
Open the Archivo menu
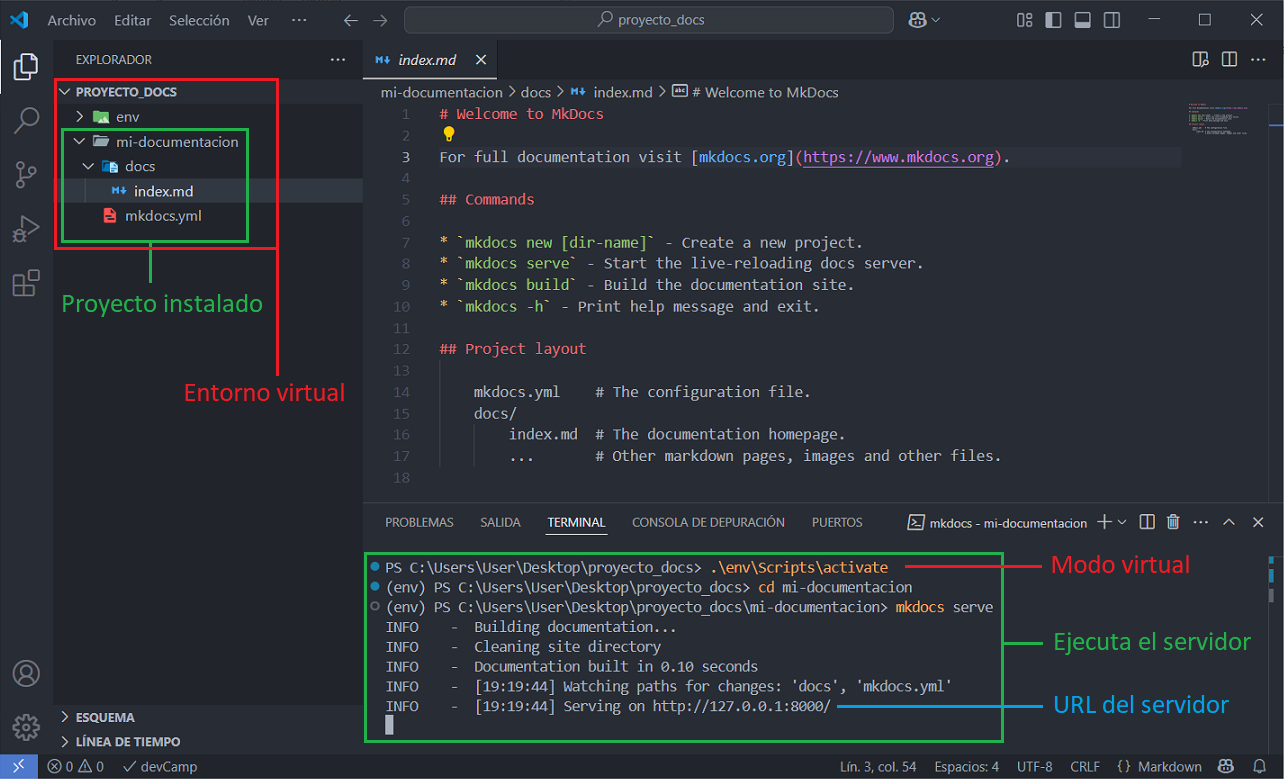[x=71, y=20]
